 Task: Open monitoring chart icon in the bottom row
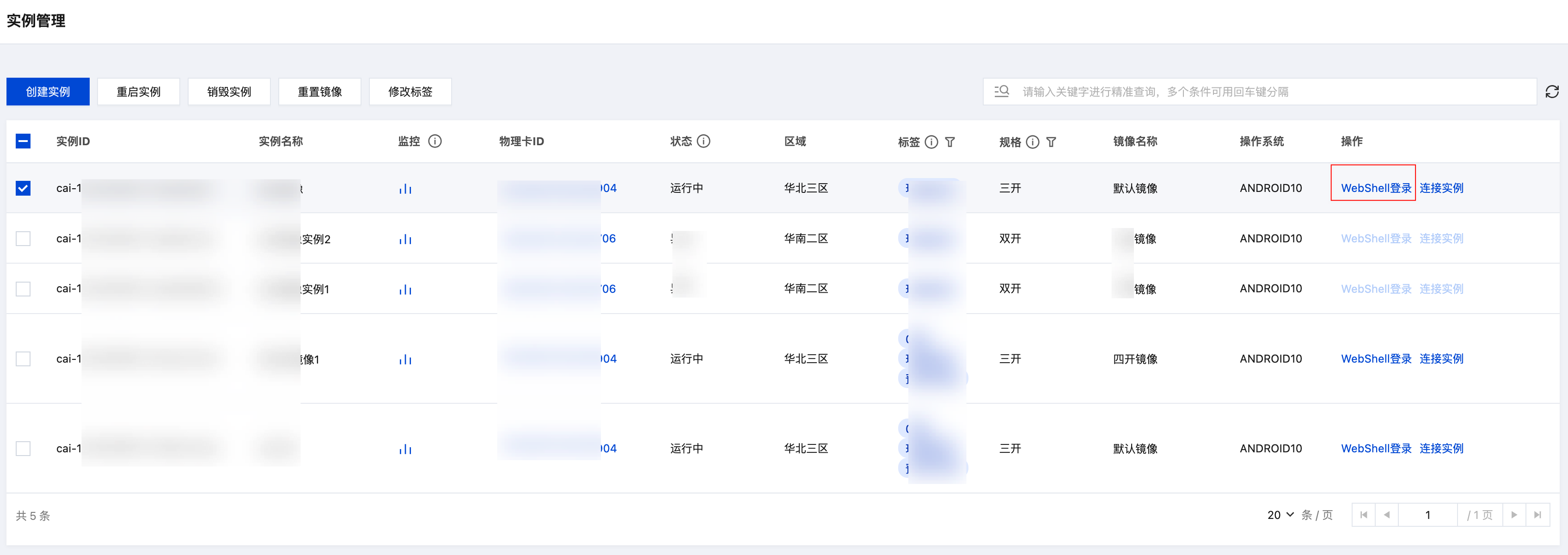click(405, 449)
